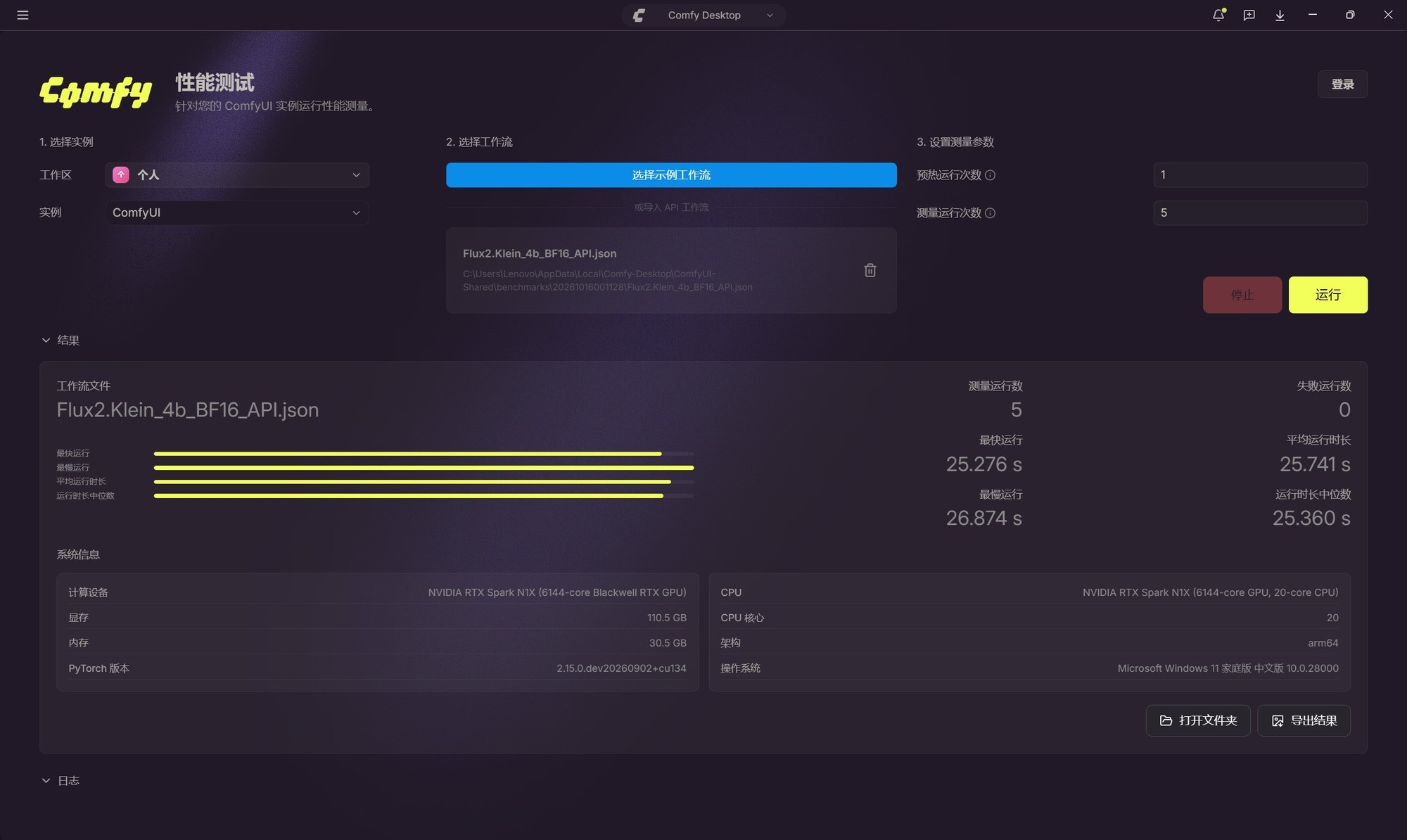Click the Comfy Desktop title icon
Viewport: 1407px width, 840px height.
pyautogui.click(x=639, y=15)
